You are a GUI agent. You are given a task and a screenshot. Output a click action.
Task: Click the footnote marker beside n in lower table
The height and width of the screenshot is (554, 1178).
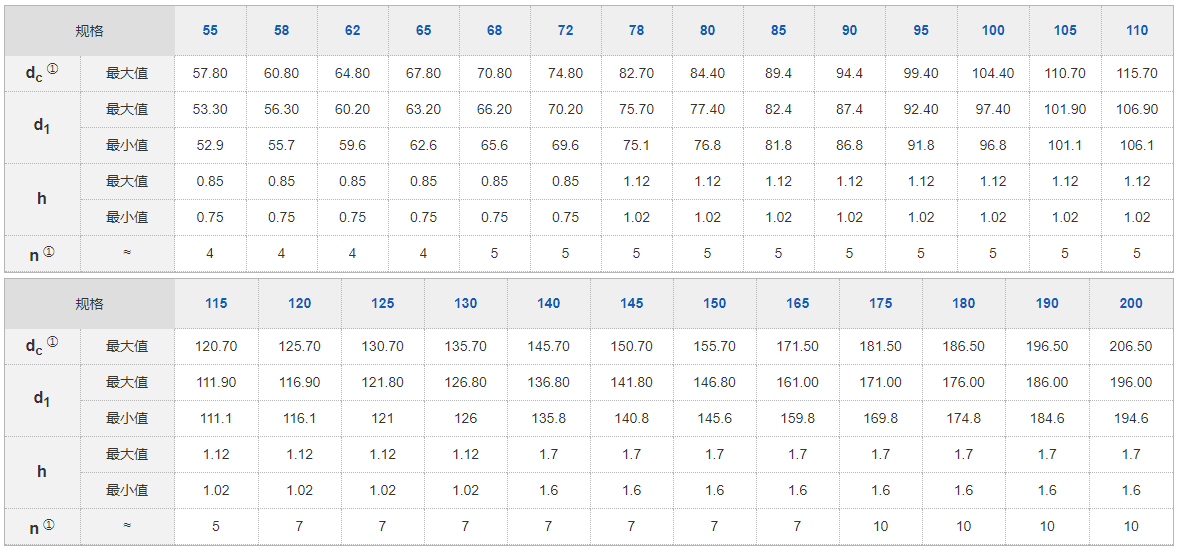[x=49, y=525]
